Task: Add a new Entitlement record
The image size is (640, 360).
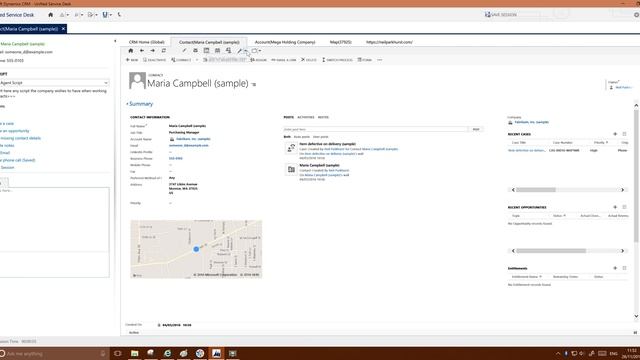Action: [x=615, y=268]
